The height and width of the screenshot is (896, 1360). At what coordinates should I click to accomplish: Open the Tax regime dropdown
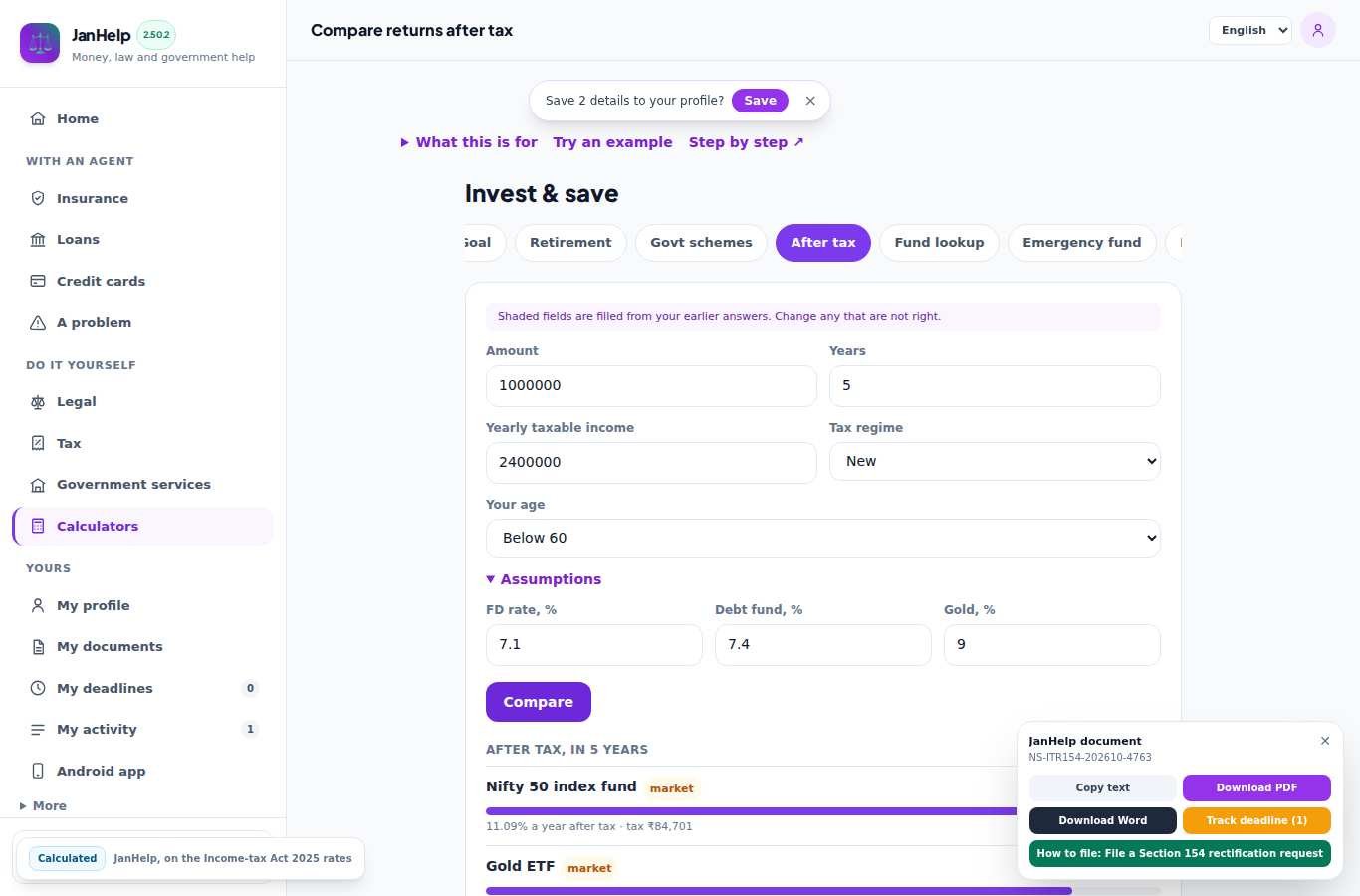pyautogui.click(x=995, y=461)
